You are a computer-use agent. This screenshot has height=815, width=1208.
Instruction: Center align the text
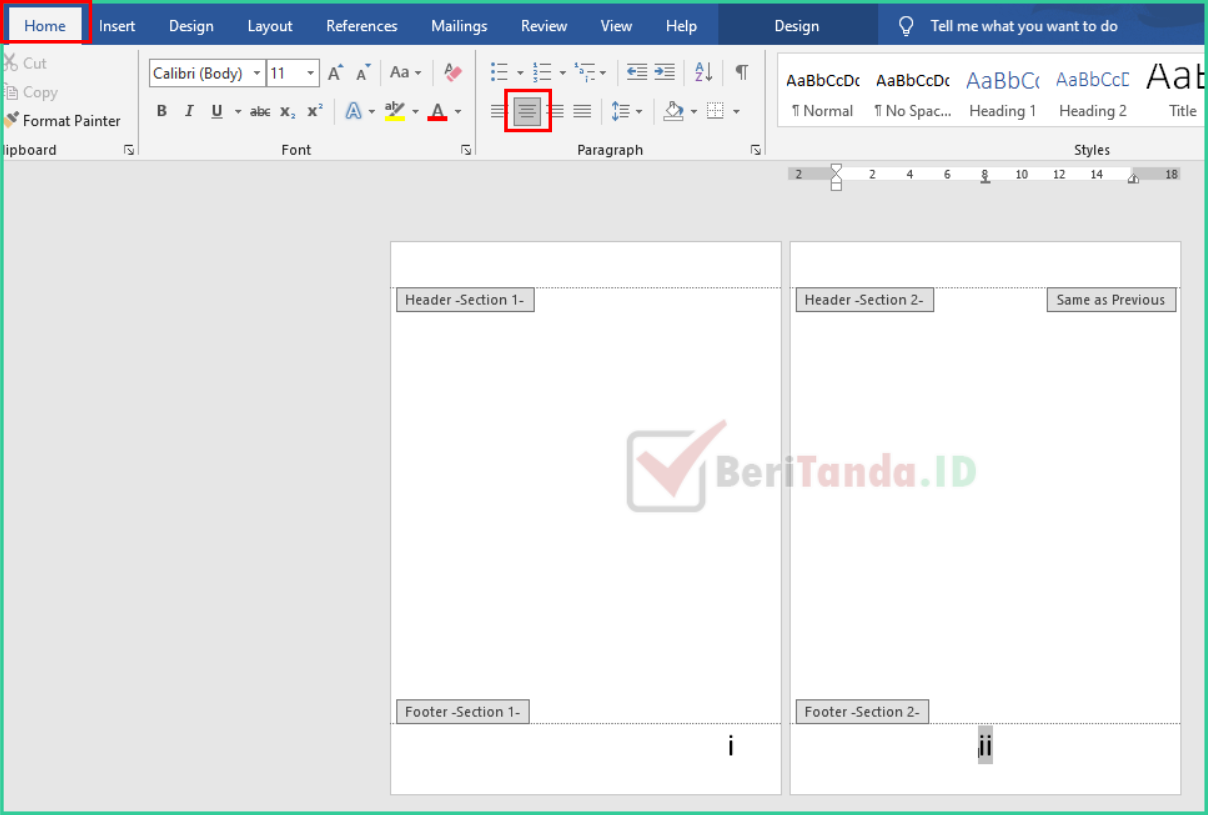527,111
